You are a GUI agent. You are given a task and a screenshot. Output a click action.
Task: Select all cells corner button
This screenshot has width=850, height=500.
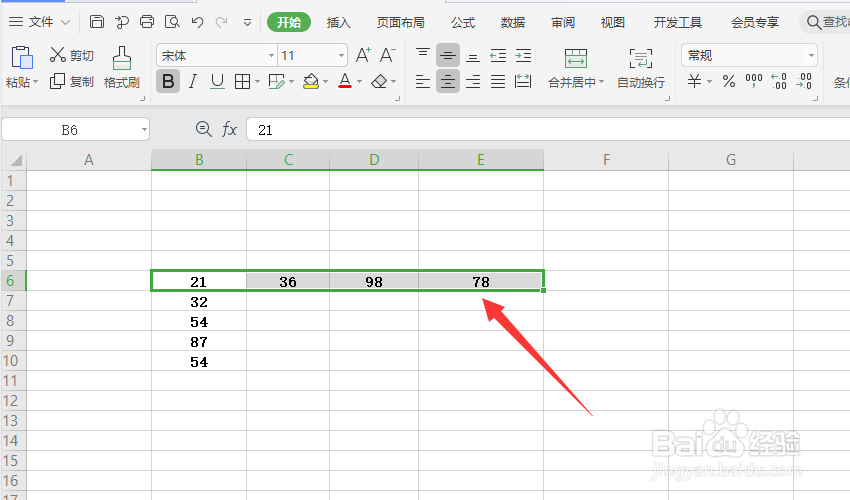click(14, 160)
